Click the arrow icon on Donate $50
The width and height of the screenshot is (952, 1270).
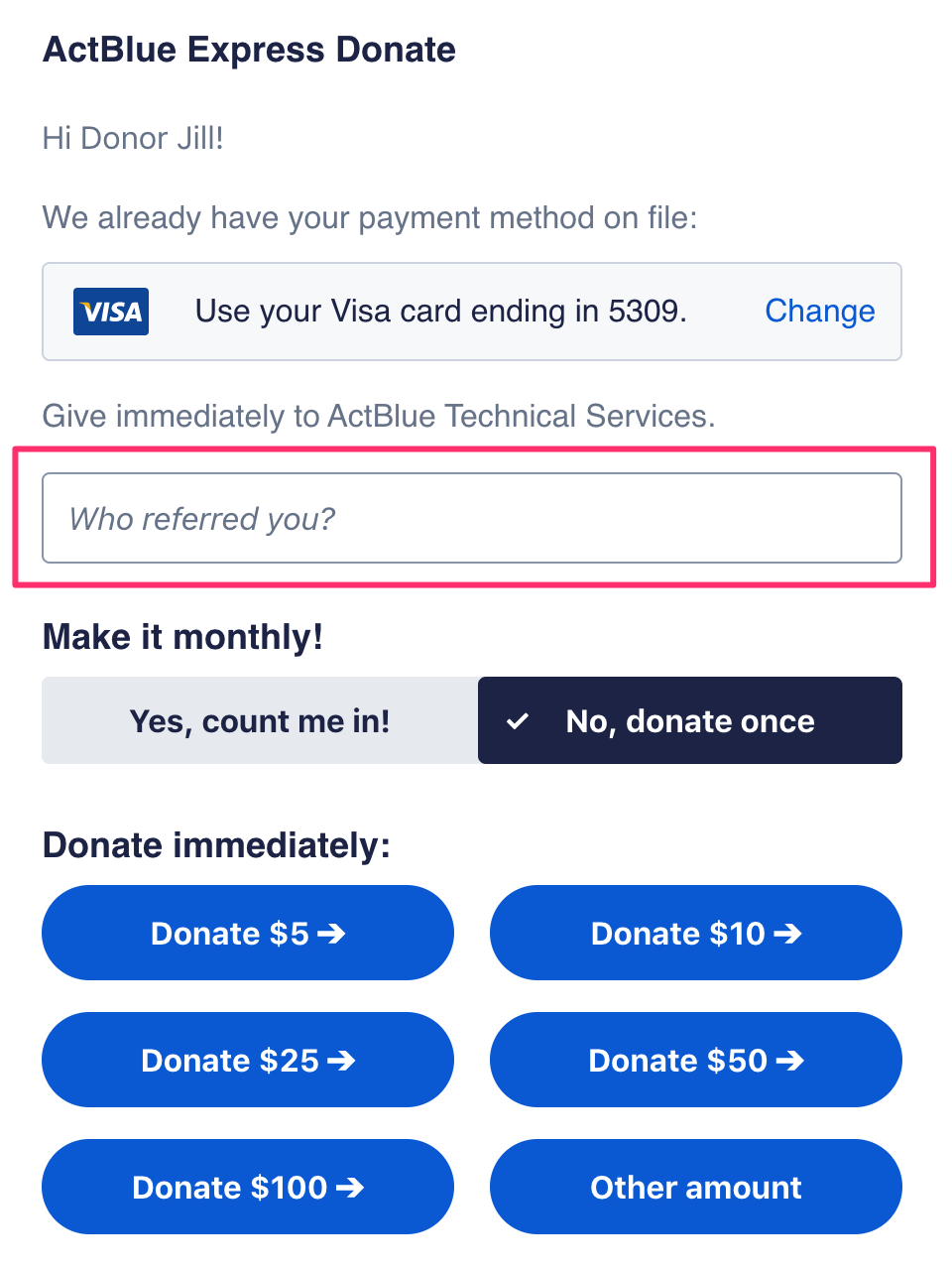(789, 1061)
